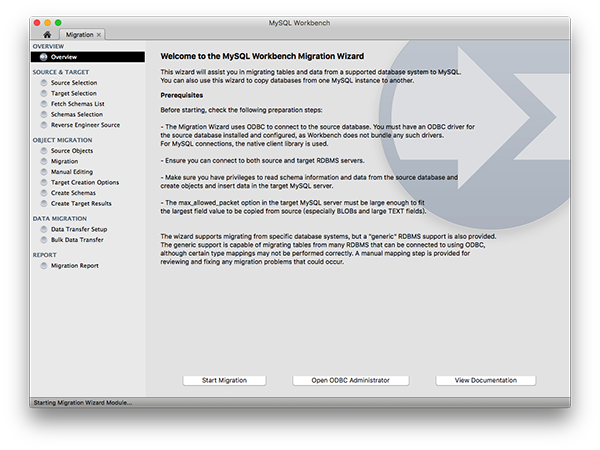
Task: Click the Source Selection step bullet icon
Action: click(44, 83)
